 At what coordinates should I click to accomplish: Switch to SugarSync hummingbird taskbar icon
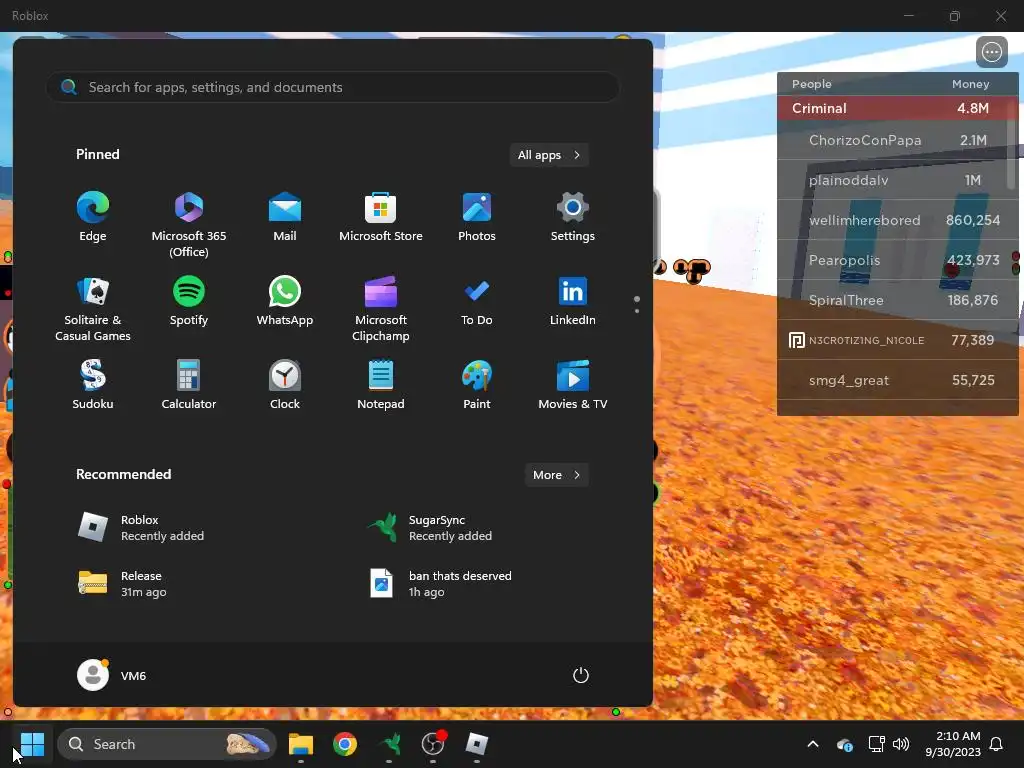[389, 744]
